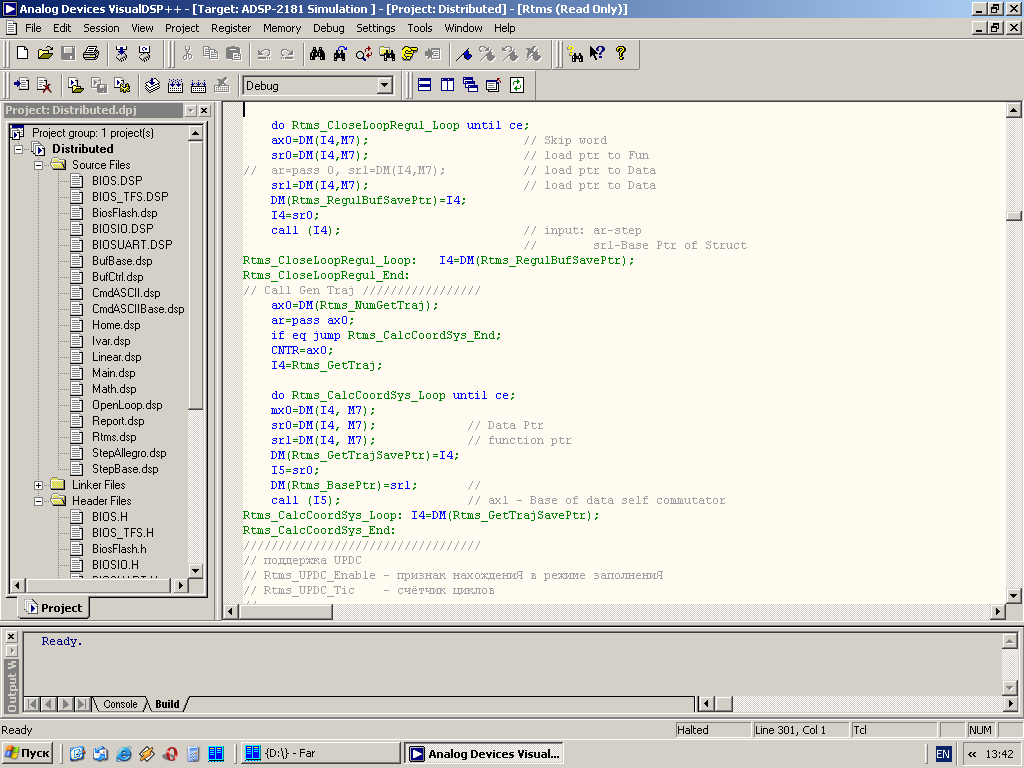This screenshot has width=1024, height=768.
Task: Click the Find binoculars icon
Action: tap(318, 53)
